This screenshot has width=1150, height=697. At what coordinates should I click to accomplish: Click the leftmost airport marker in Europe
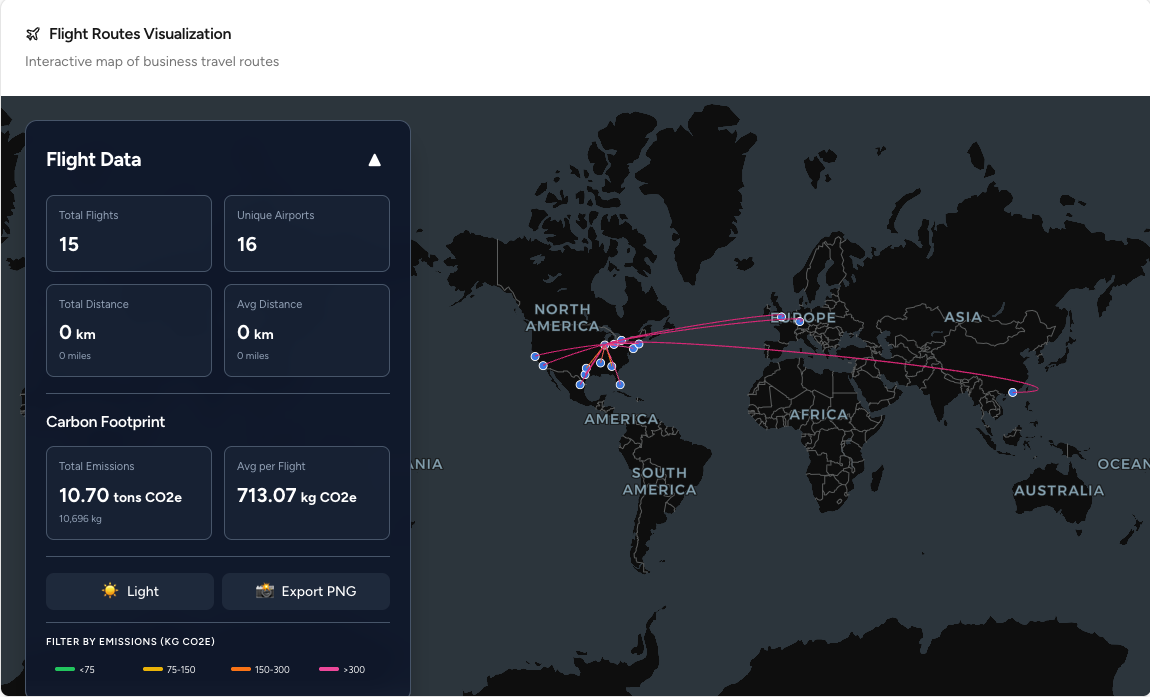(x=781, y=316)
